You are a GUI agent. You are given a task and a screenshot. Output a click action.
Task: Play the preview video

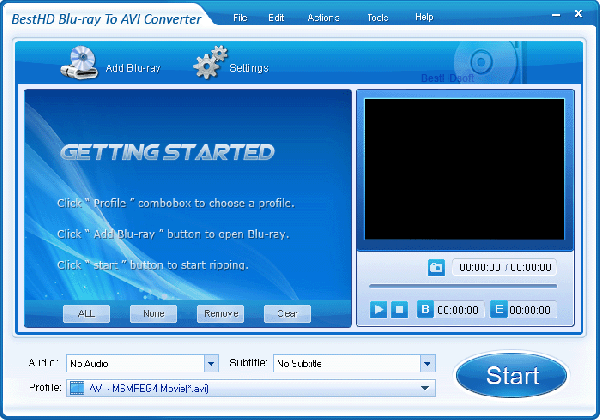pos(378,309)
